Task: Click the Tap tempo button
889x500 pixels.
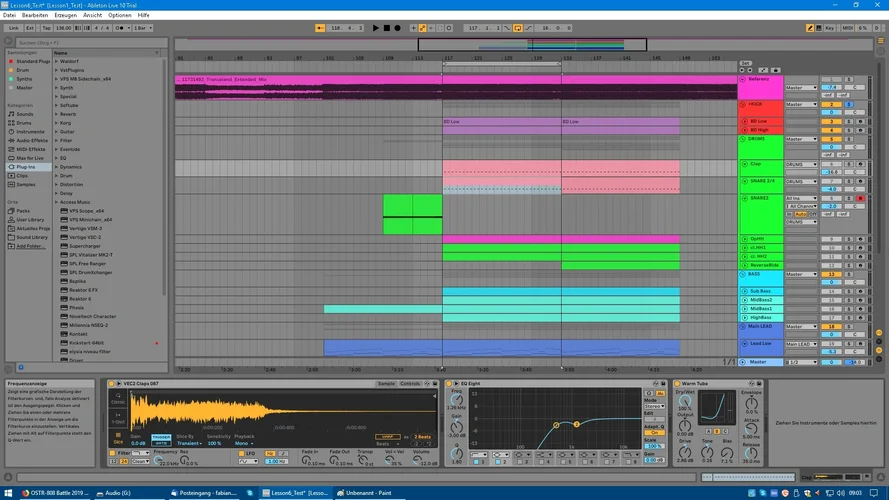Action: coord(47,28)
